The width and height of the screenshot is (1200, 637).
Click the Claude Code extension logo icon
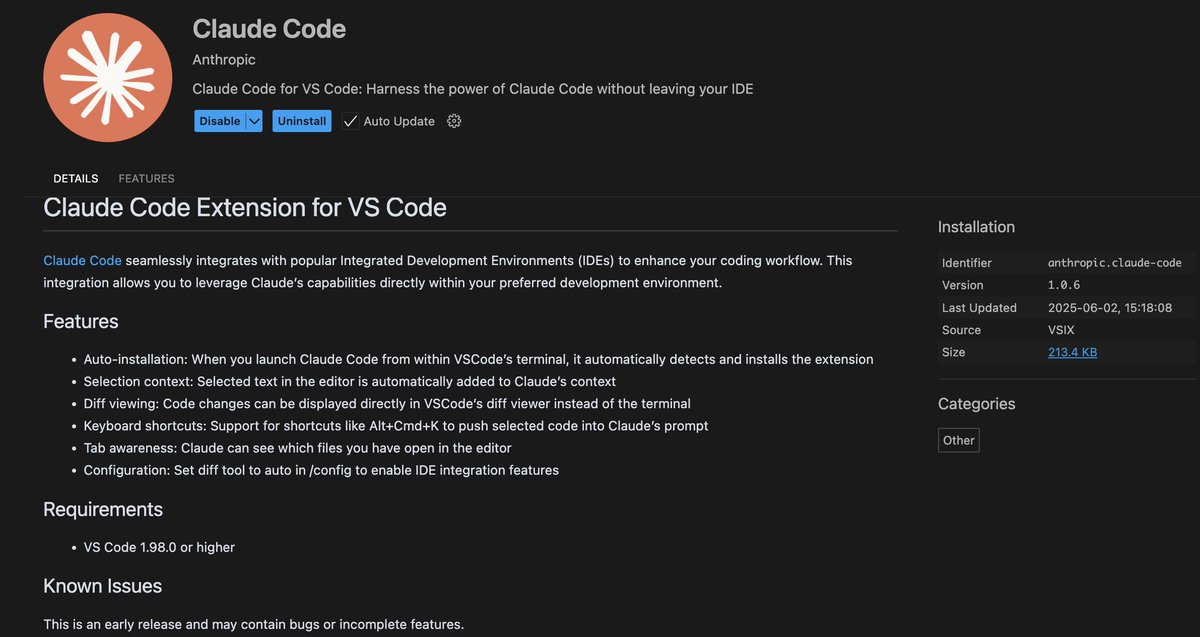107,79
